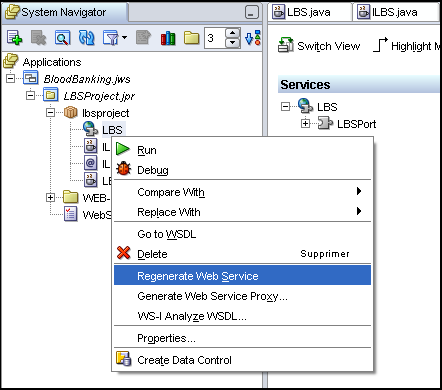Choose Debug from the context menu
Image resolution: width=442 pixels, height=390 pixels.
242,170
